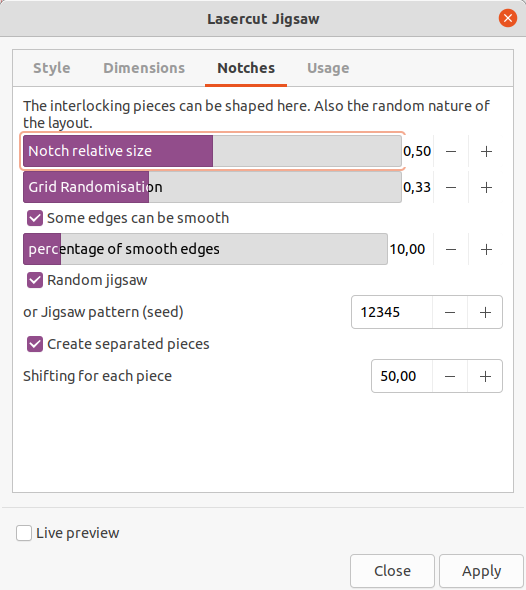Screen dimensions: 526x590
Task: Decrease Notch relative size with minus button
Action: pyautogui.click(x=451, y=151)
